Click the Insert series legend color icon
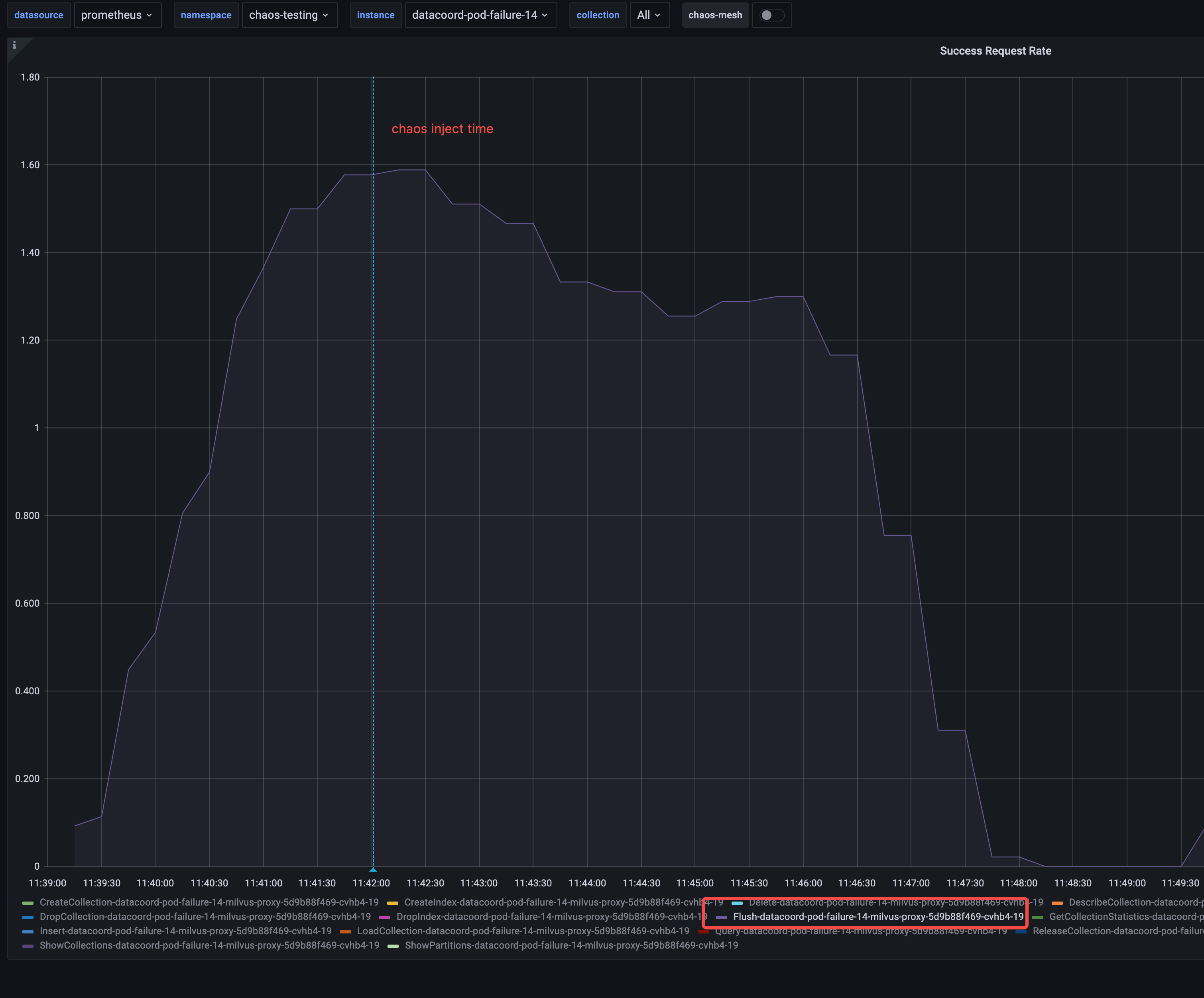1204x998 pixels. coord(28,931)
